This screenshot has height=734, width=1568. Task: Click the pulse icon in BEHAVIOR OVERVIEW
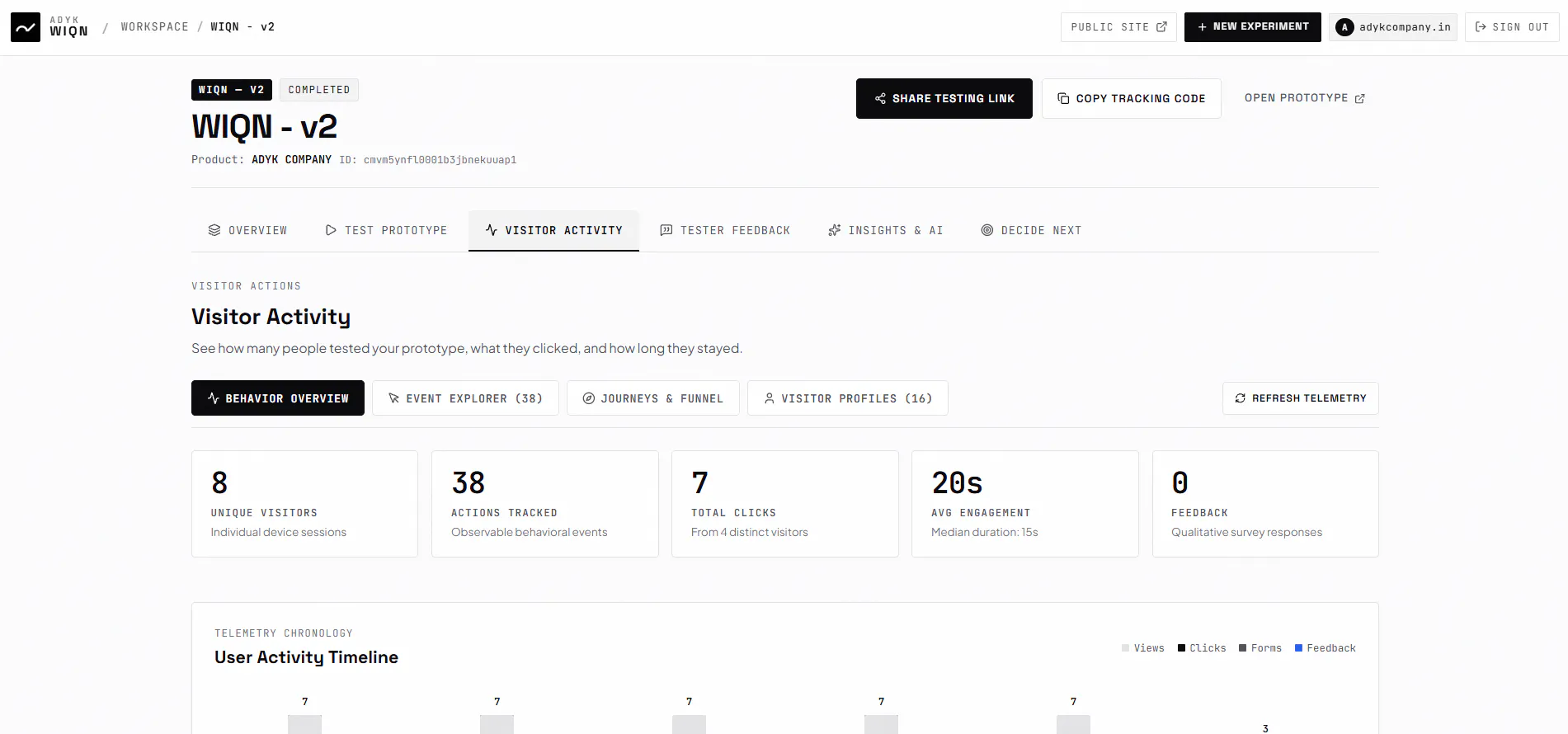(x=214, y=398)
